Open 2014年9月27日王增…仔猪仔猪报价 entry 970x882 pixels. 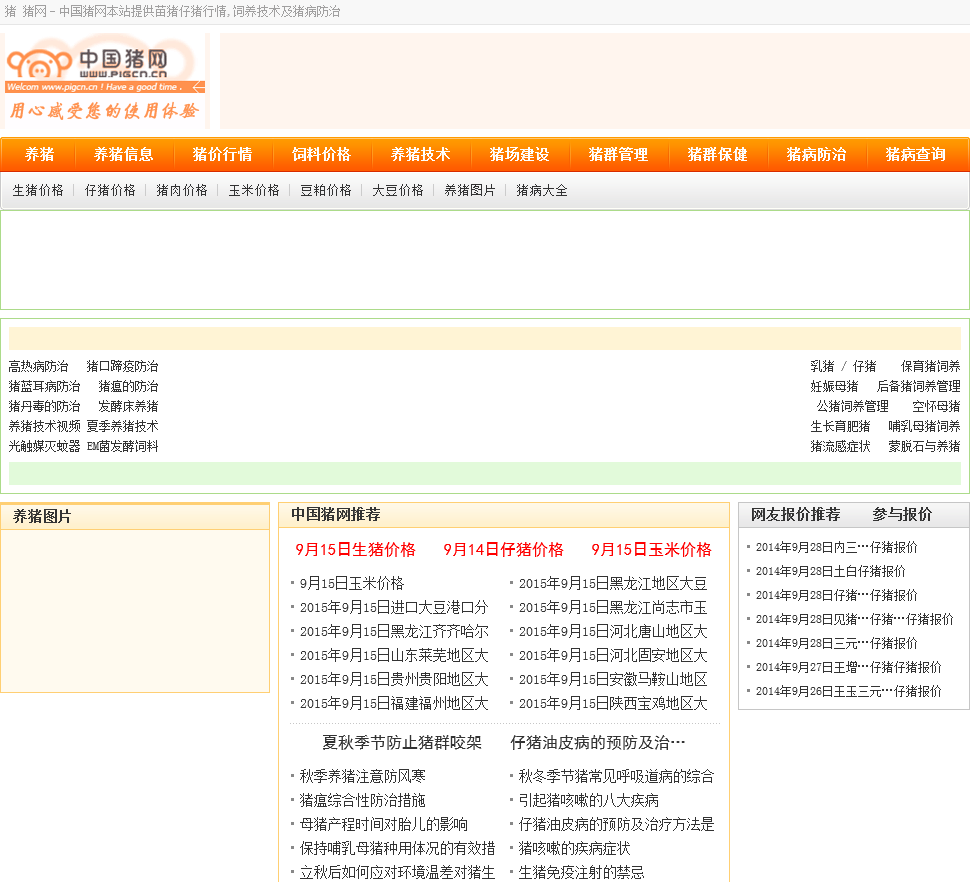pyautogui.click(x=848, y=667)
